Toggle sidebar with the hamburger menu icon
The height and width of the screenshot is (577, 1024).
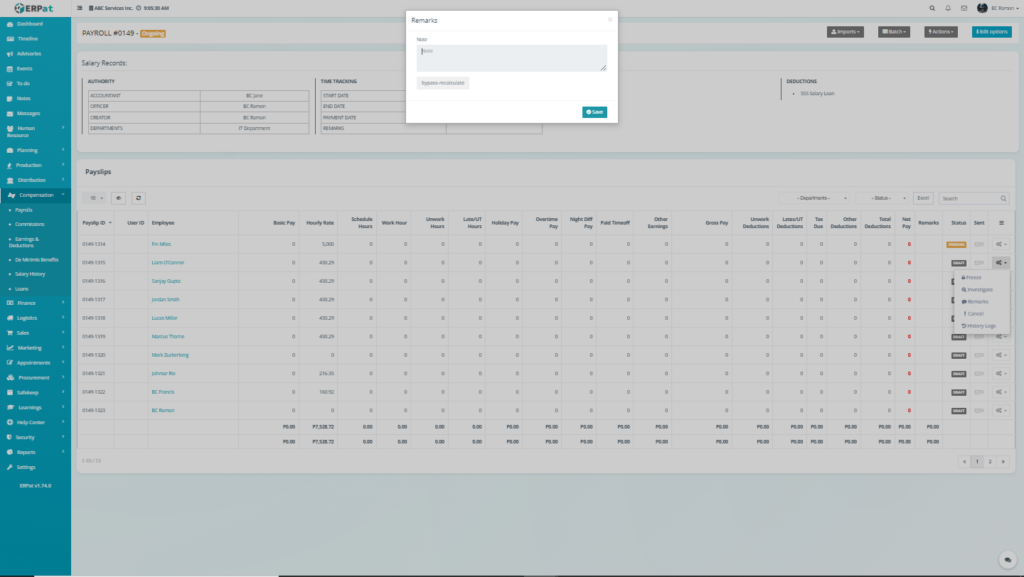(x=79, y=8)
